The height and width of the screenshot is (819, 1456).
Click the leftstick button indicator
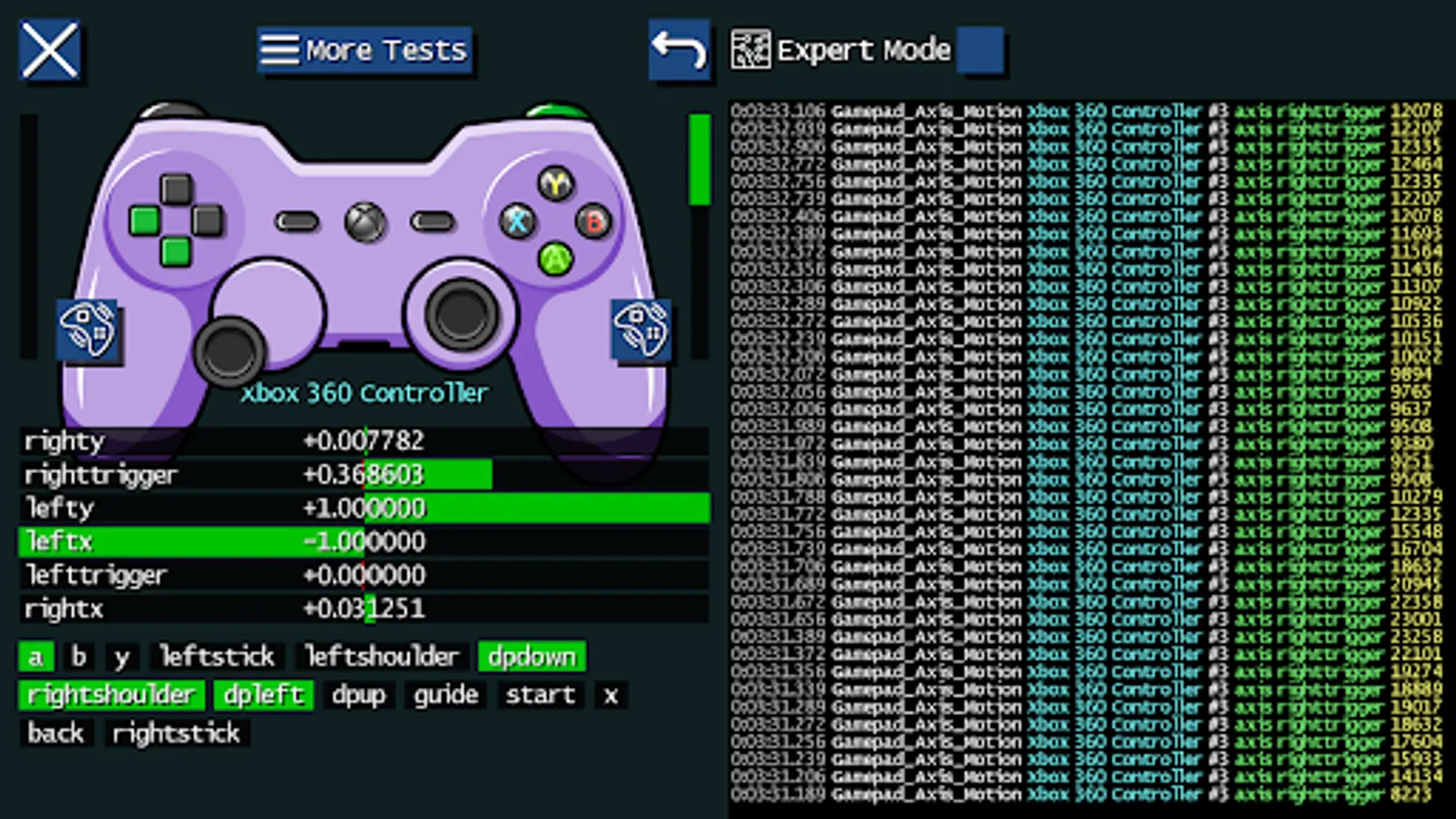(217, 657)
